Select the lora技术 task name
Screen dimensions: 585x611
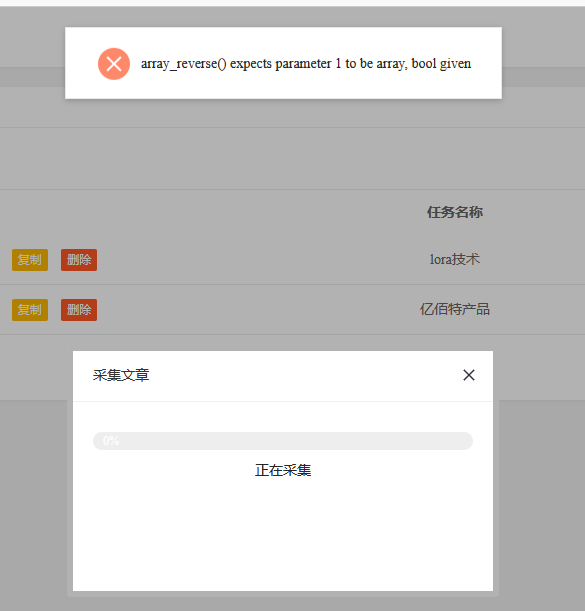click(x=454, y=260)
